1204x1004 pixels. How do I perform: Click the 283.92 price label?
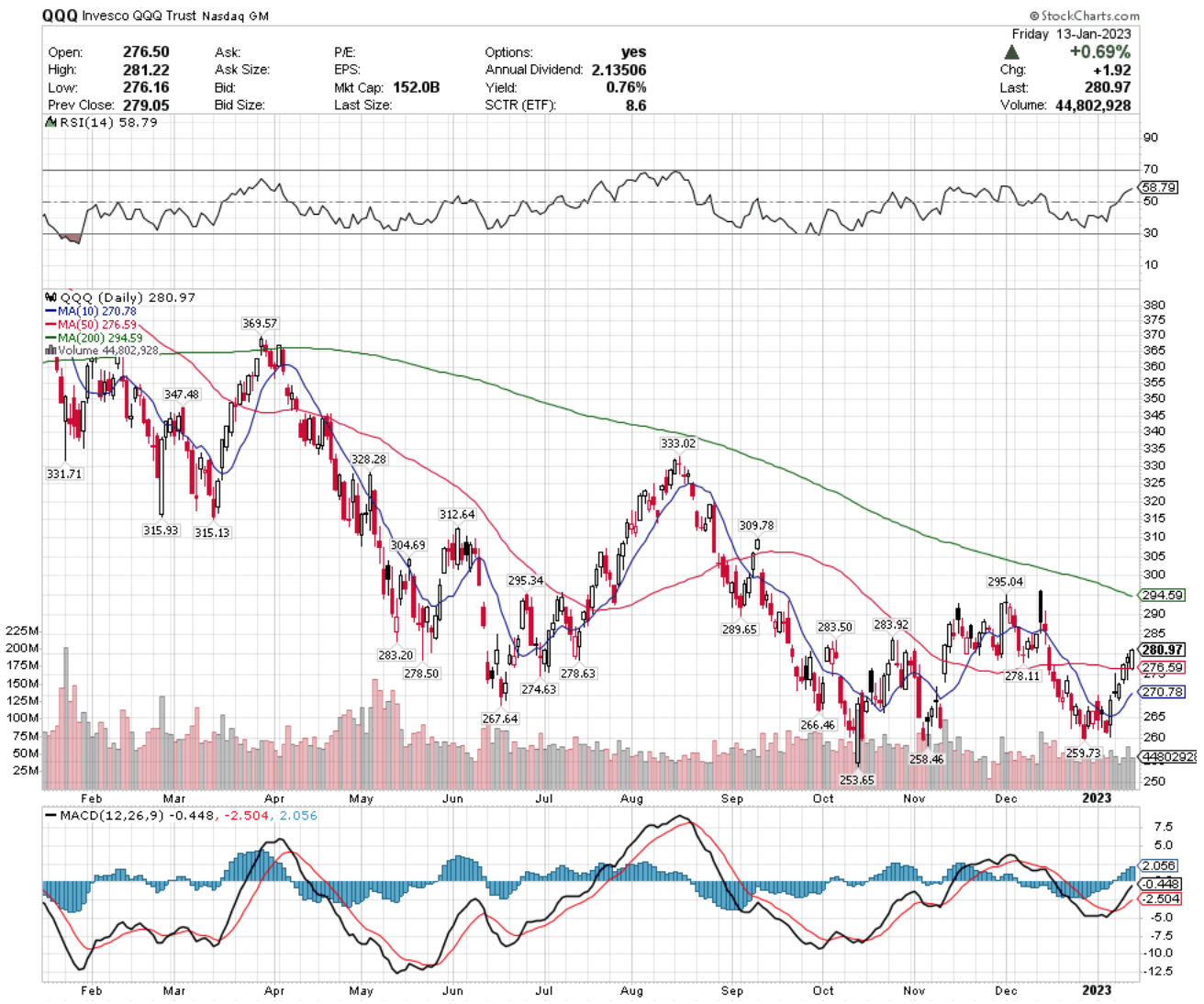[x=891, y=625]
